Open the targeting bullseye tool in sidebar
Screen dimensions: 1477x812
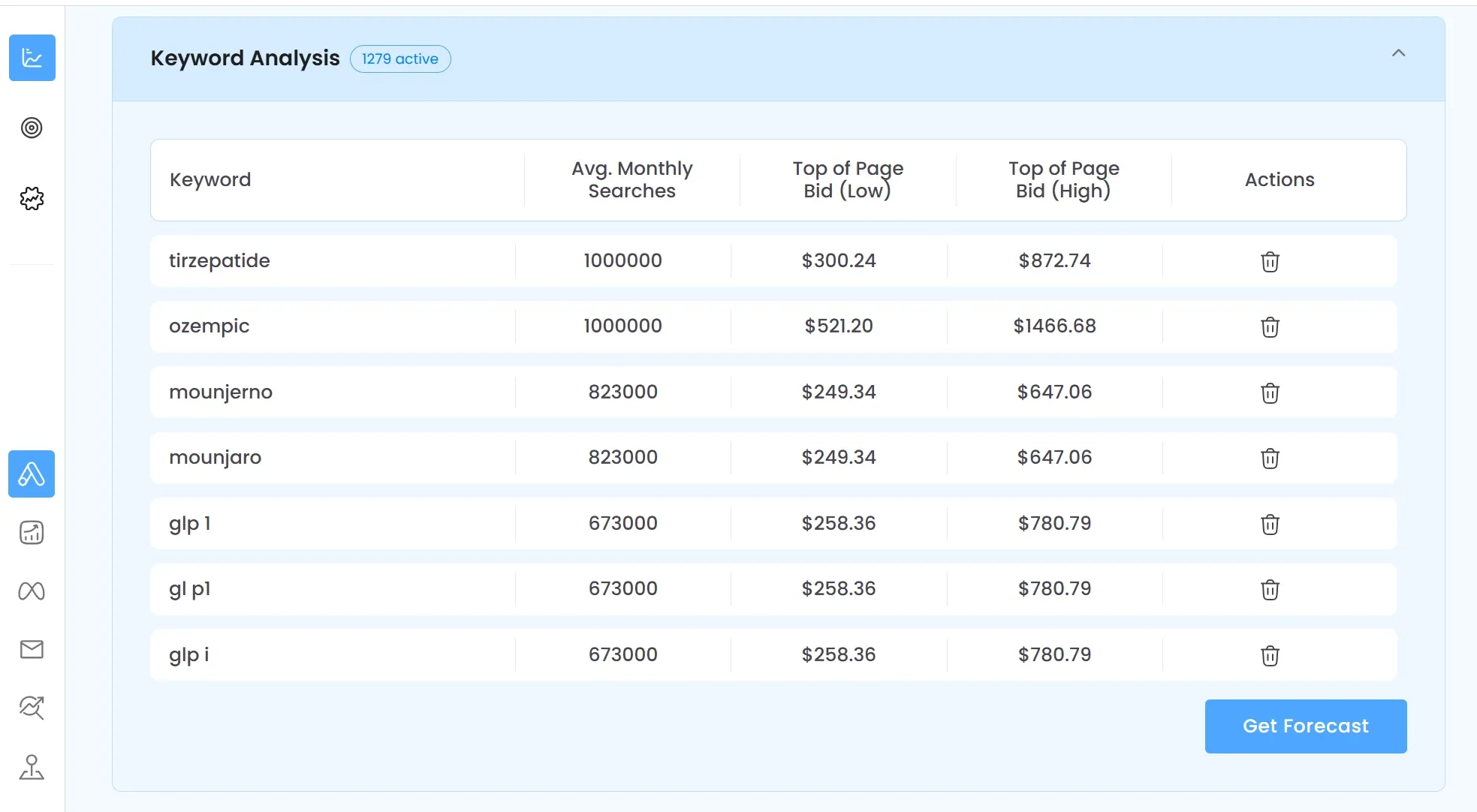click(x=32, y=128)
